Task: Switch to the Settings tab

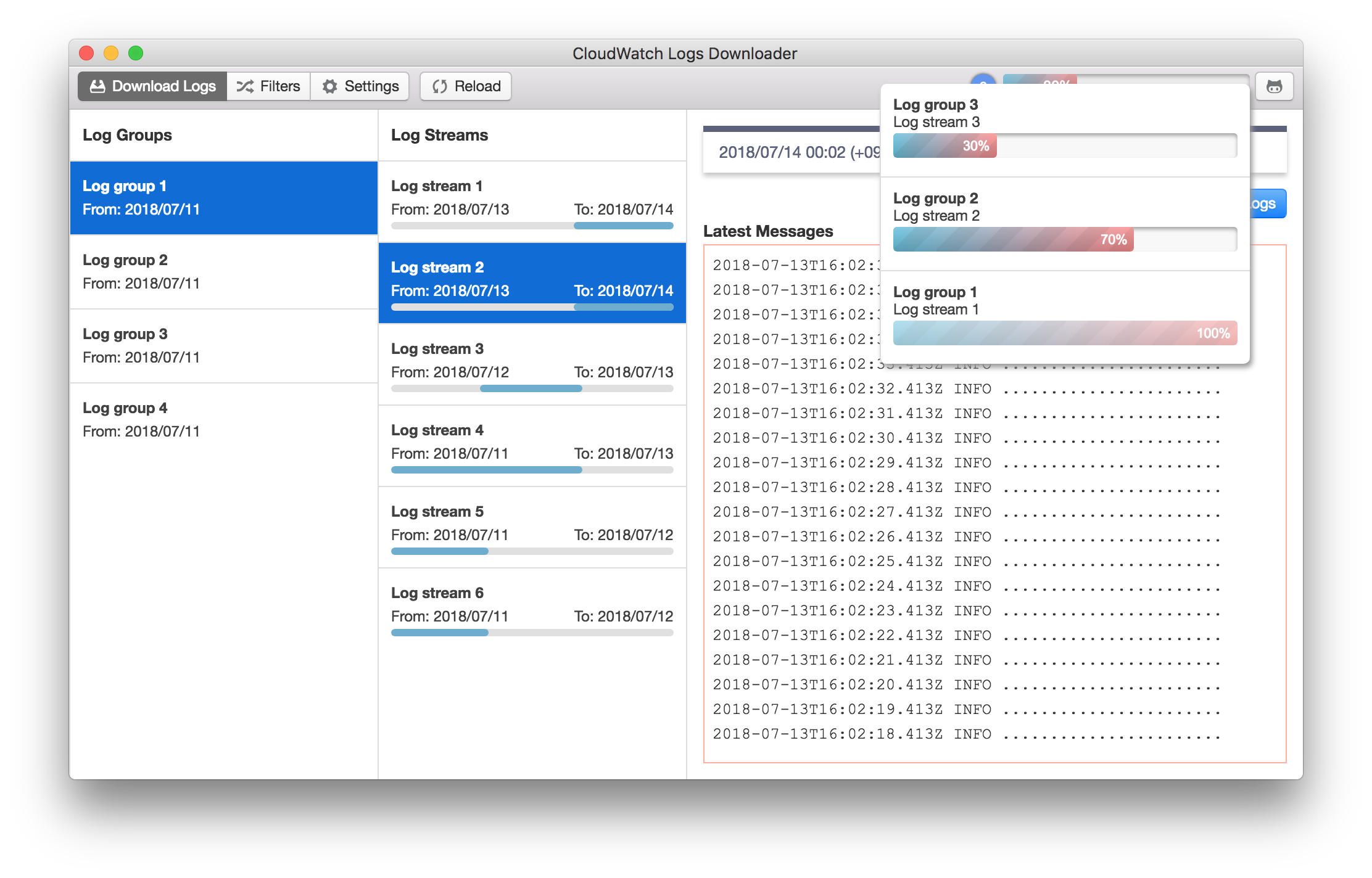Action: pyautogui.click(x=360, y=86)
